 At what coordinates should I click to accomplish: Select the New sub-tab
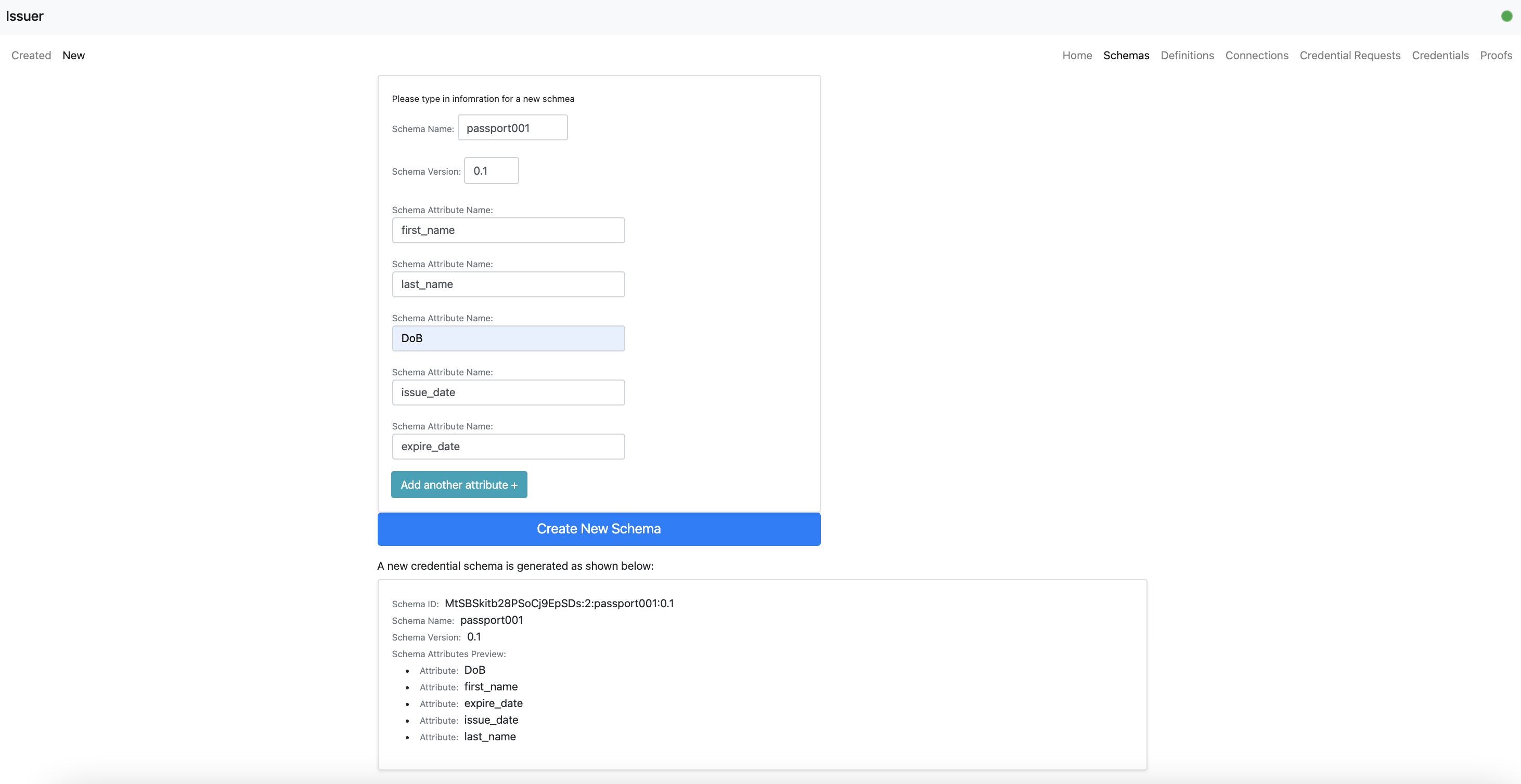point(73,56)
